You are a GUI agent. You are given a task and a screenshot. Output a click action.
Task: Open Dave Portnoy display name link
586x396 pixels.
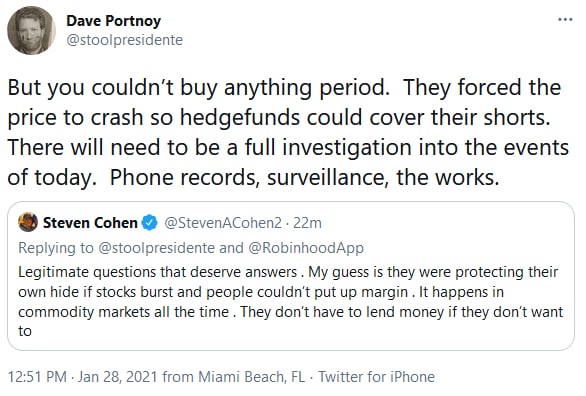click(x=114, y=21)
